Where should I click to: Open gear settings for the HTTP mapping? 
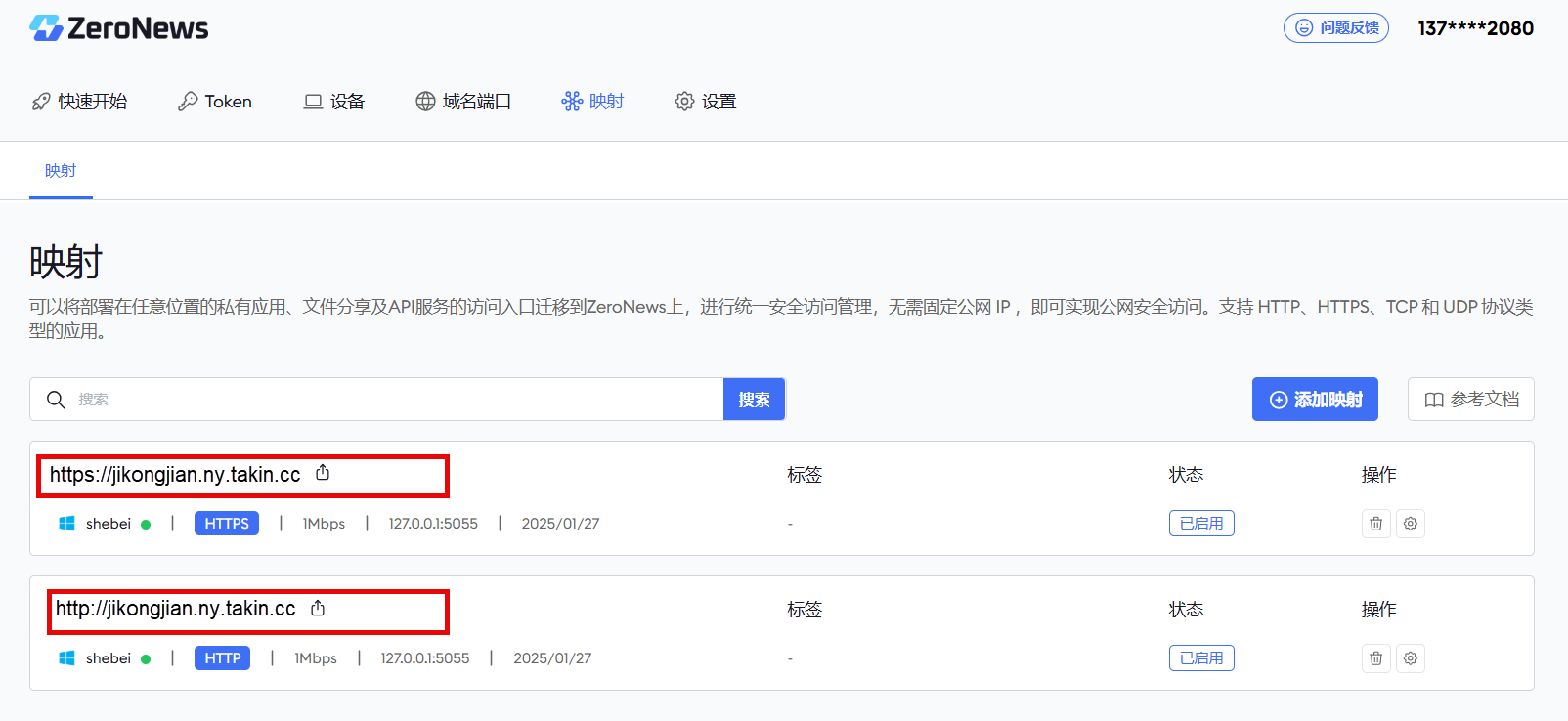[x=1411, y=658]
